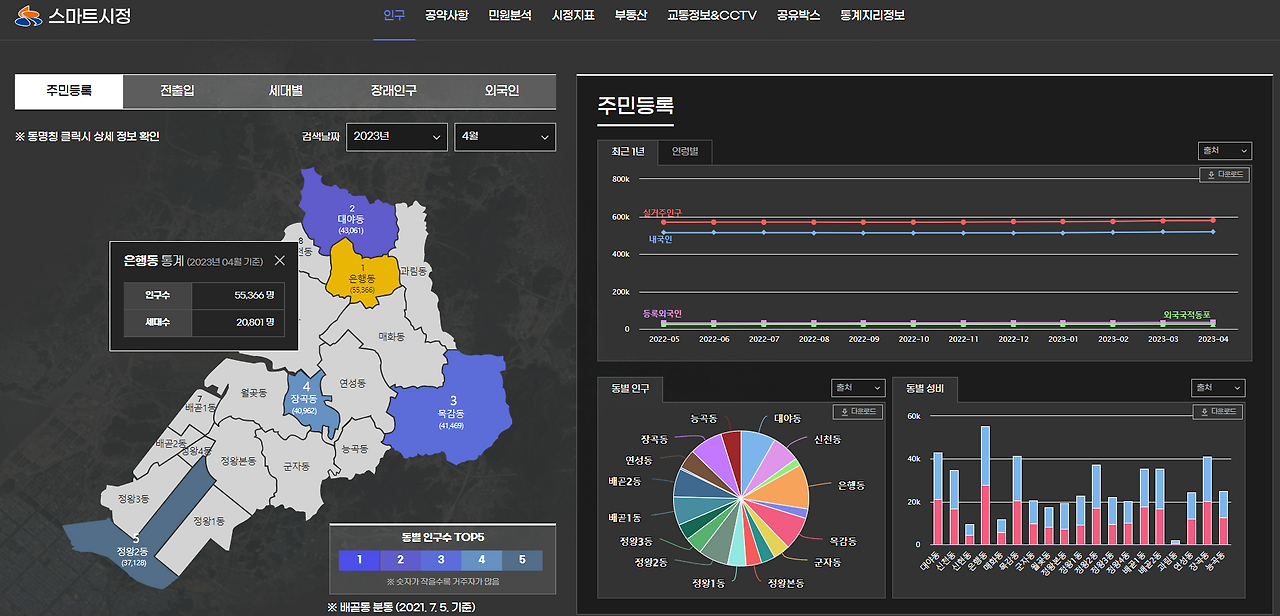Click the 내국인 line series label
1280x616 pixels.
660,240
